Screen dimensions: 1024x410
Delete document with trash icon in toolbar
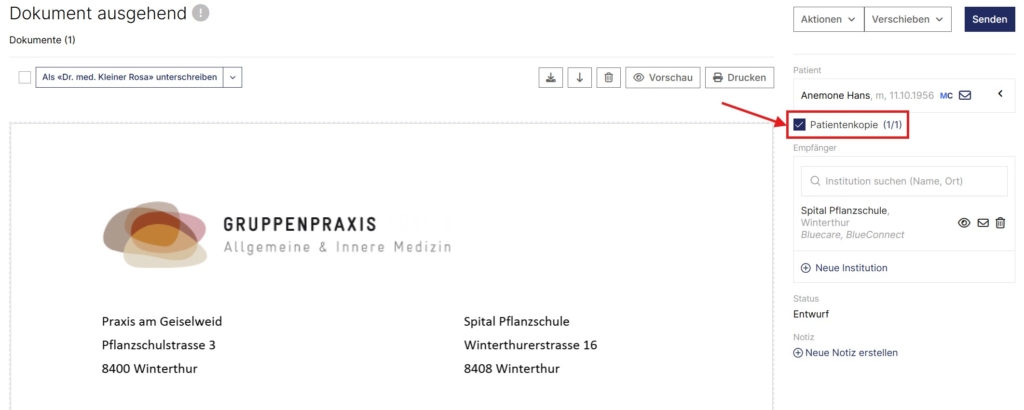609,77
